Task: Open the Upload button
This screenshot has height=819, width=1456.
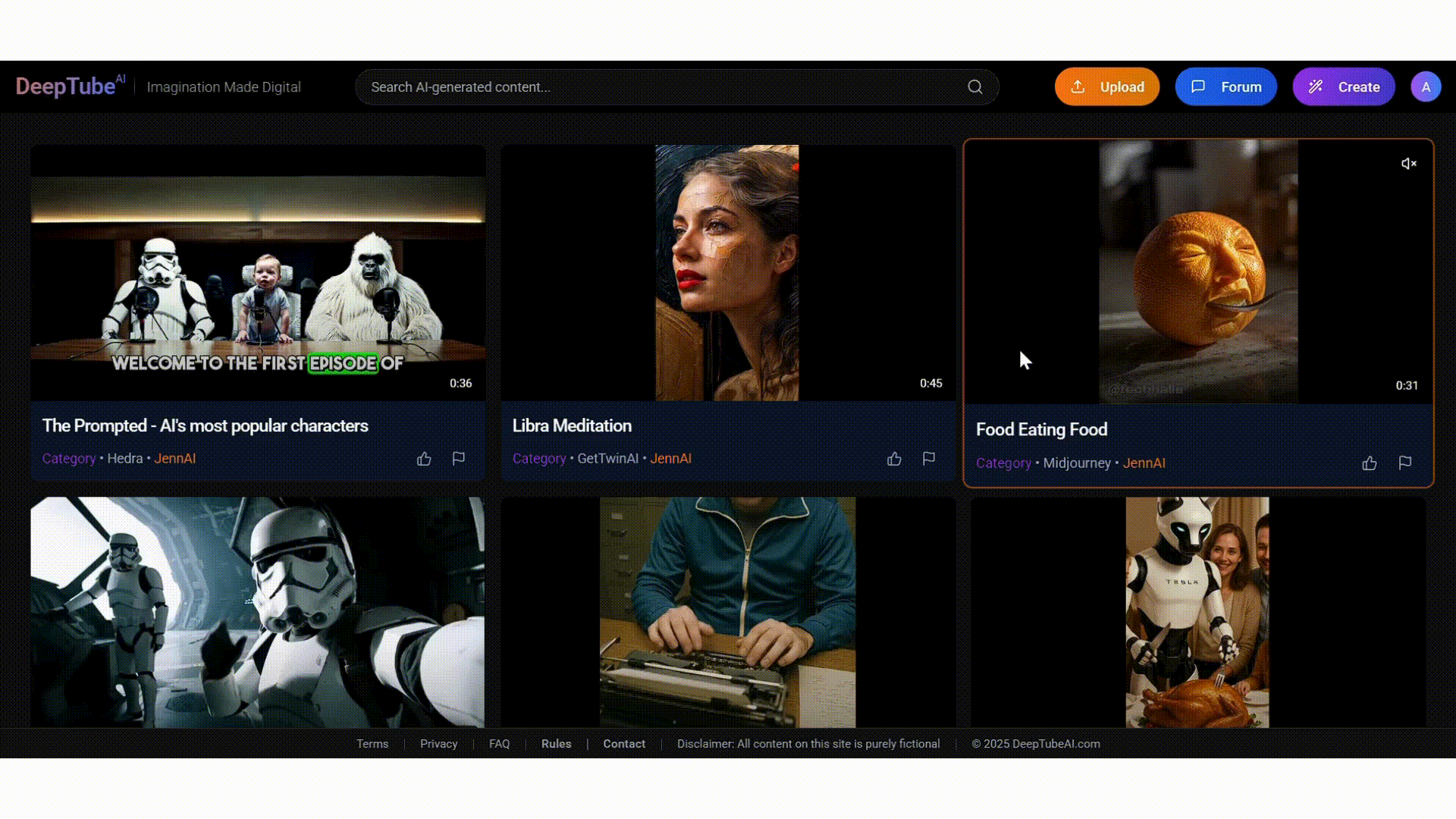Action: [1106, 87]
